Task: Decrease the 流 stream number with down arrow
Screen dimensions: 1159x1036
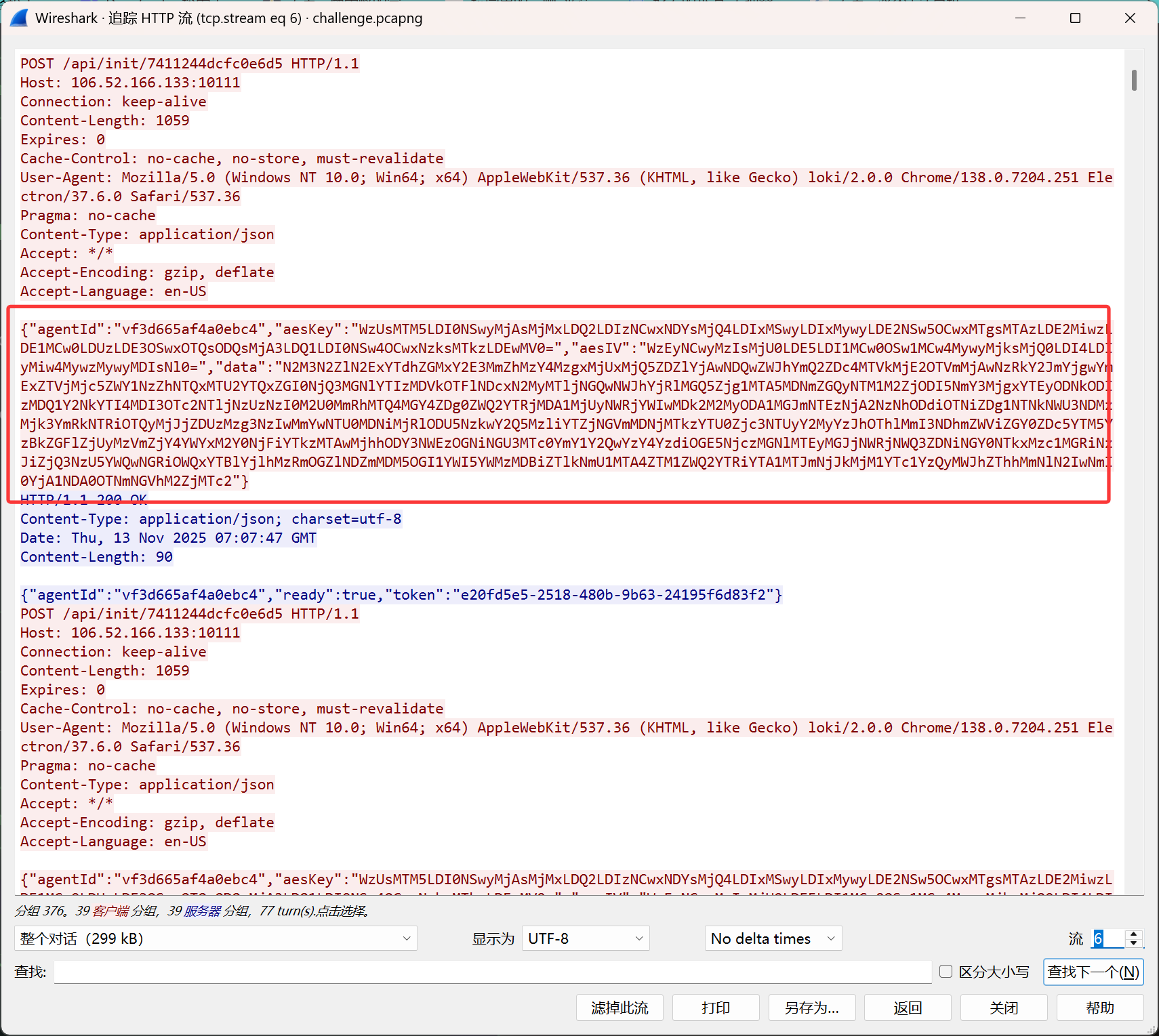Action: [1134, 943]
